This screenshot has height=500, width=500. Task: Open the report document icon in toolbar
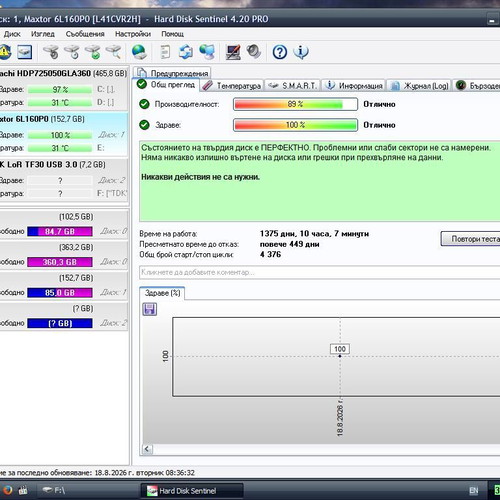tap(165, 52)
